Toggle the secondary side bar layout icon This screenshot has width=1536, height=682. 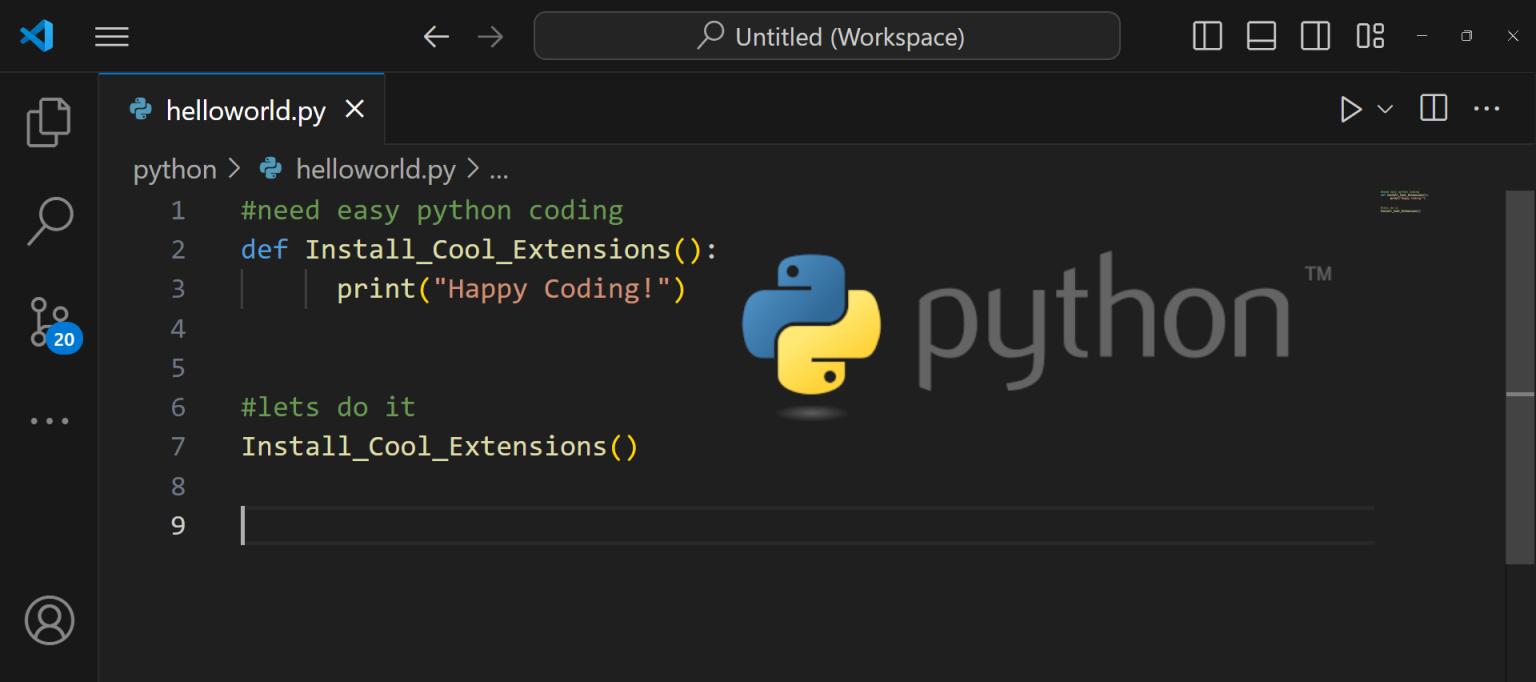pyautogui.click(x=1315, y=36)
